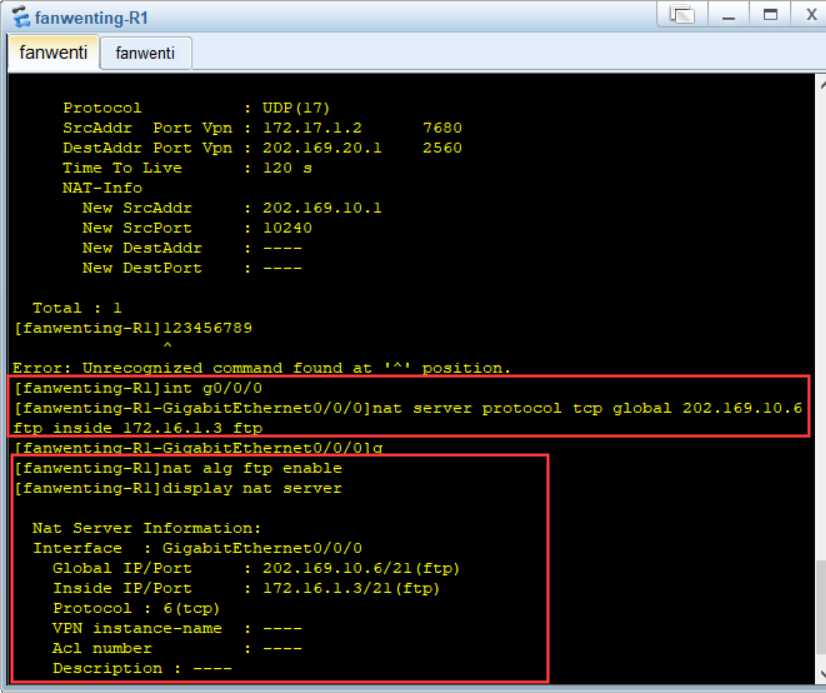Click the 'nat server protocol tcp global' command
826x693 pixels.
click(x=408, y=408)
